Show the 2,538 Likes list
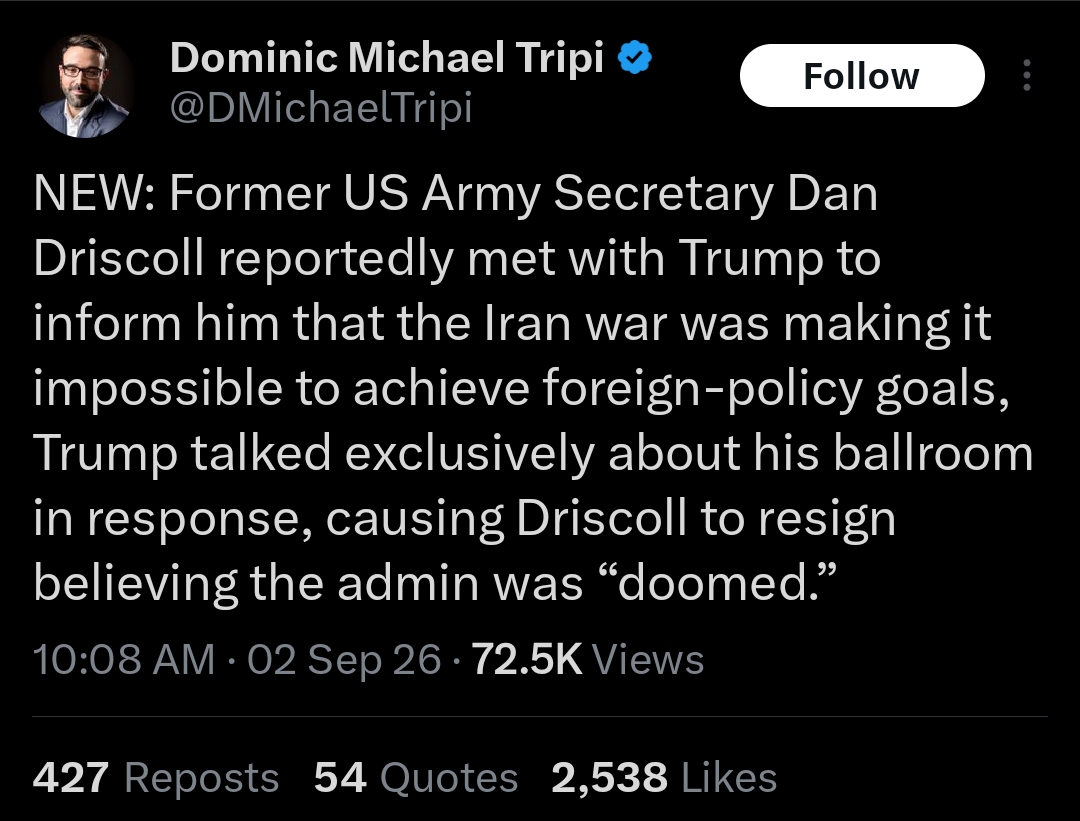 pos(664,778)
